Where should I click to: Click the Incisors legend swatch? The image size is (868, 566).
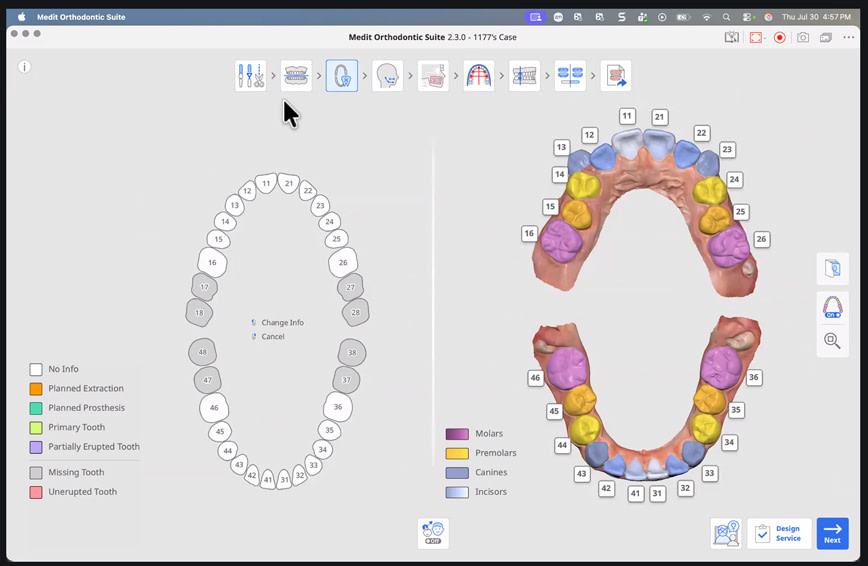(457, 492)
